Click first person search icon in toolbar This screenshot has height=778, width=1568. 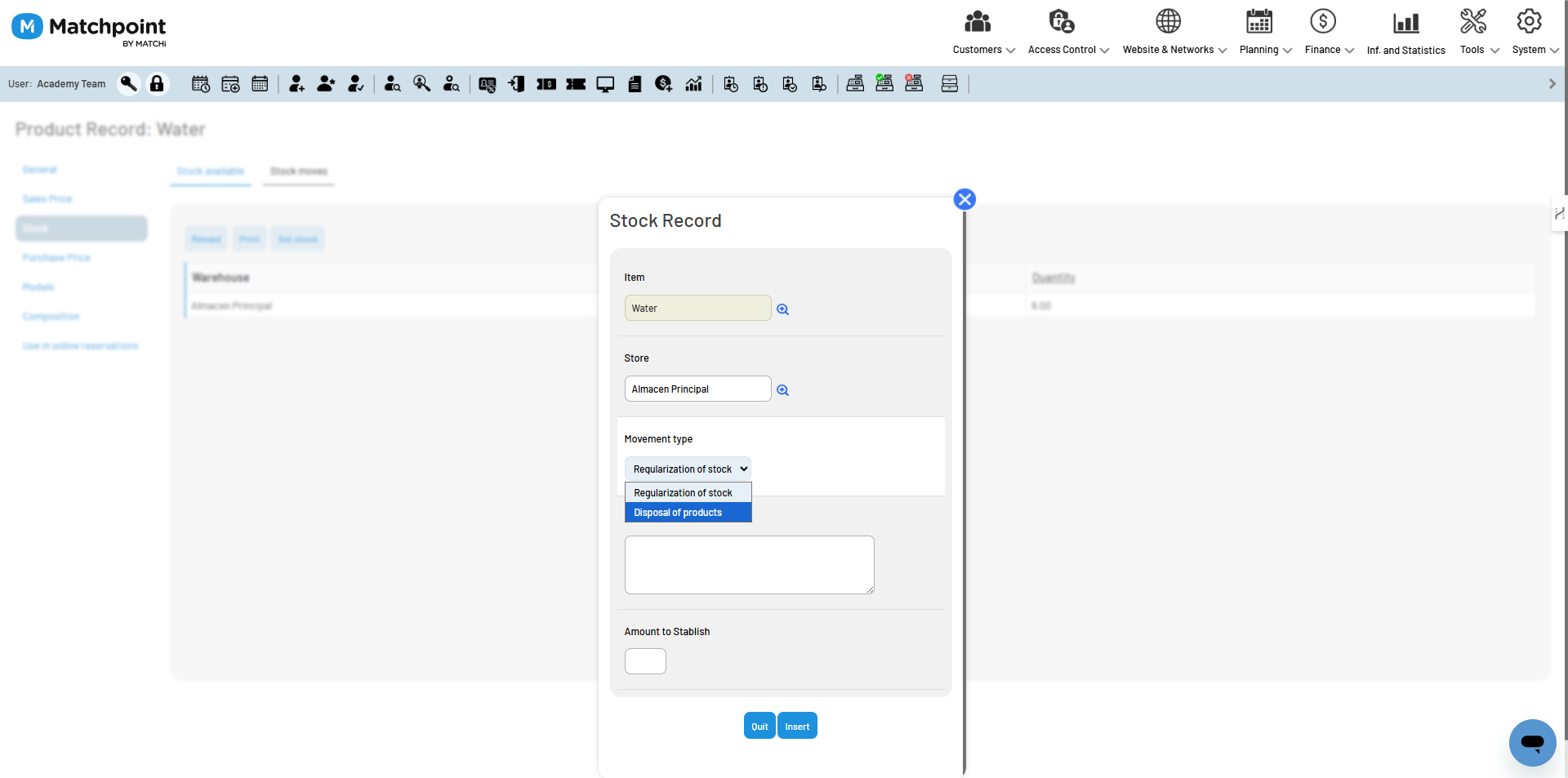point(393,84)
